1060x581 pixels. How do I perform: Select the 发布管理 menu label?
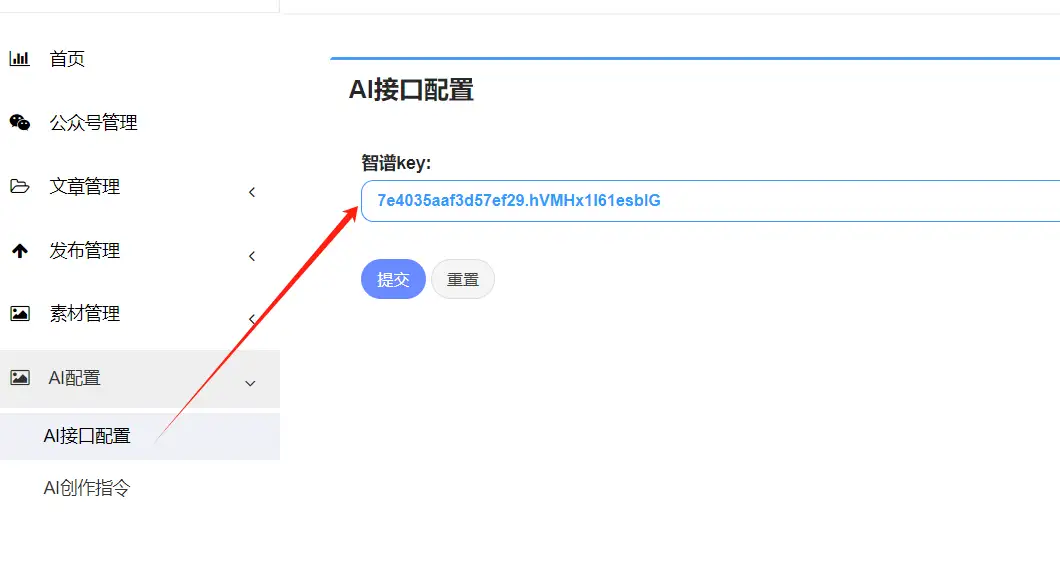[84, 251]
